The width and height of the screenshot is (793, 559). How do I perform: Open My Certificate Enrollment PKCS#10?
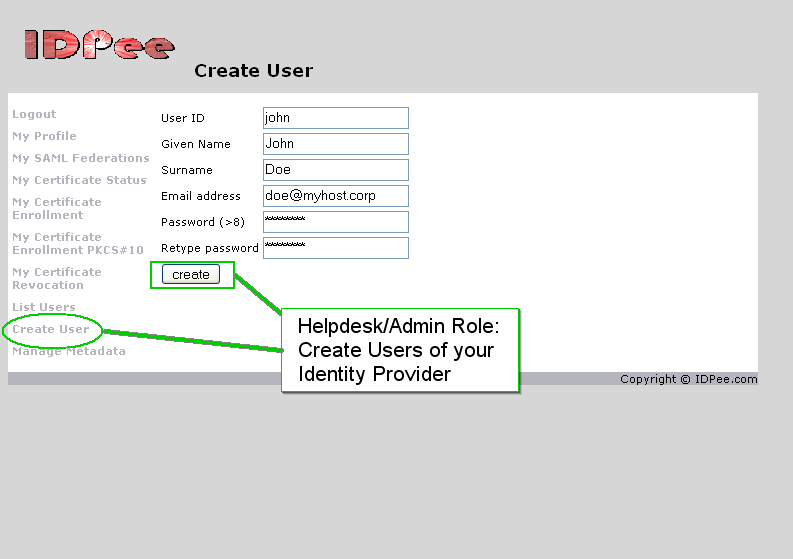click(x=78, y=243)
